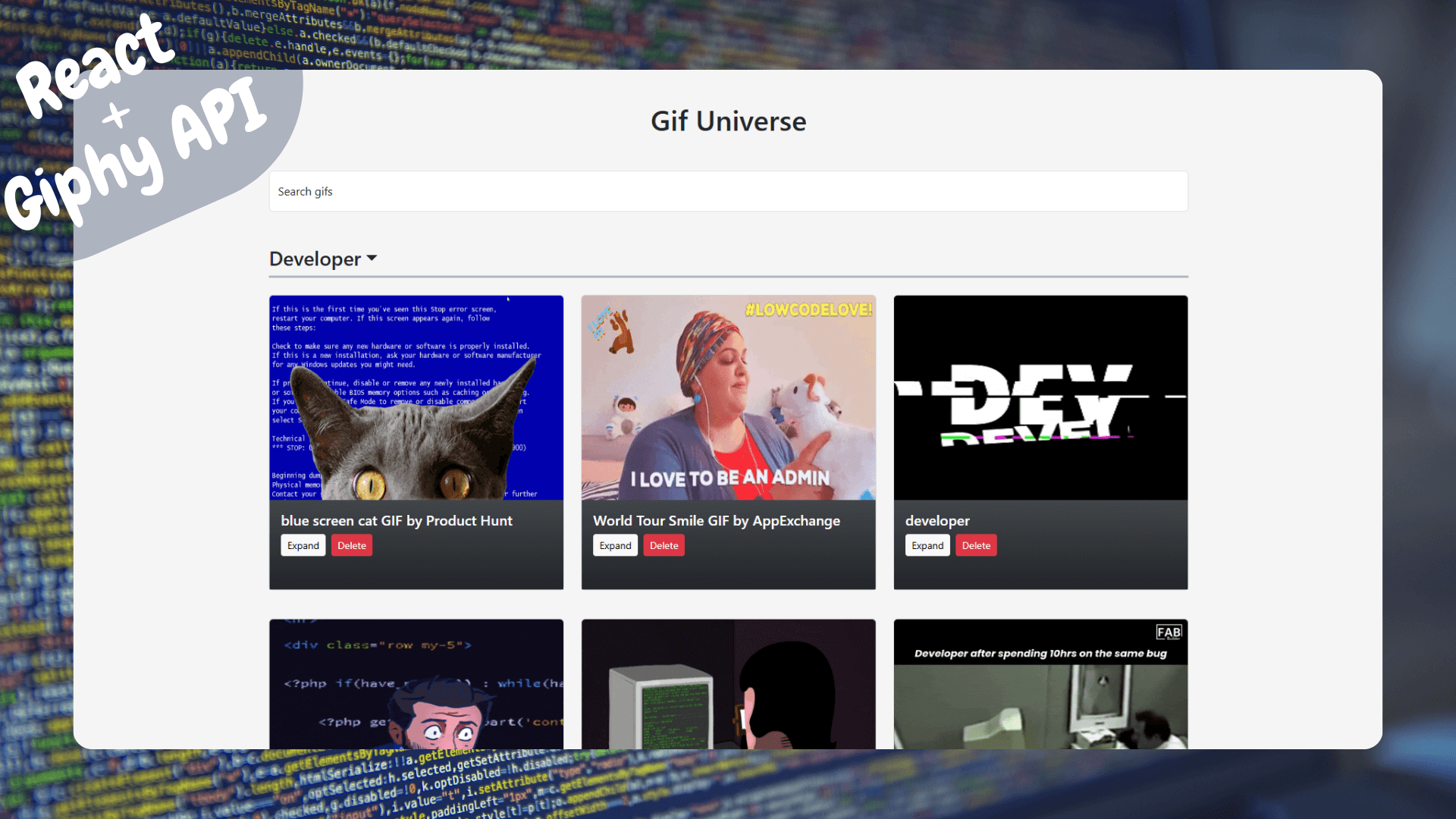Viewport: 1456px width, 819px height.
Task: Click the Gif Universe page title
Action: 728,121
